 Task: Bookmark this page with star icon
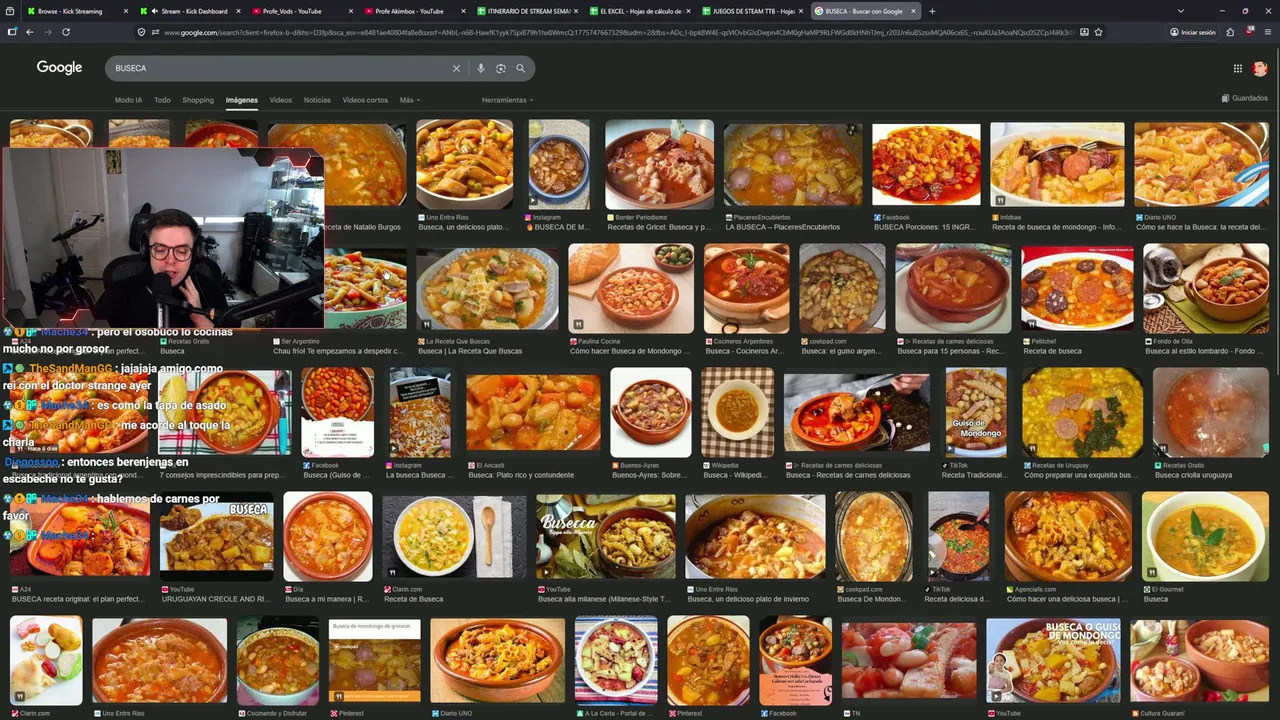(x=1098, y=32)
